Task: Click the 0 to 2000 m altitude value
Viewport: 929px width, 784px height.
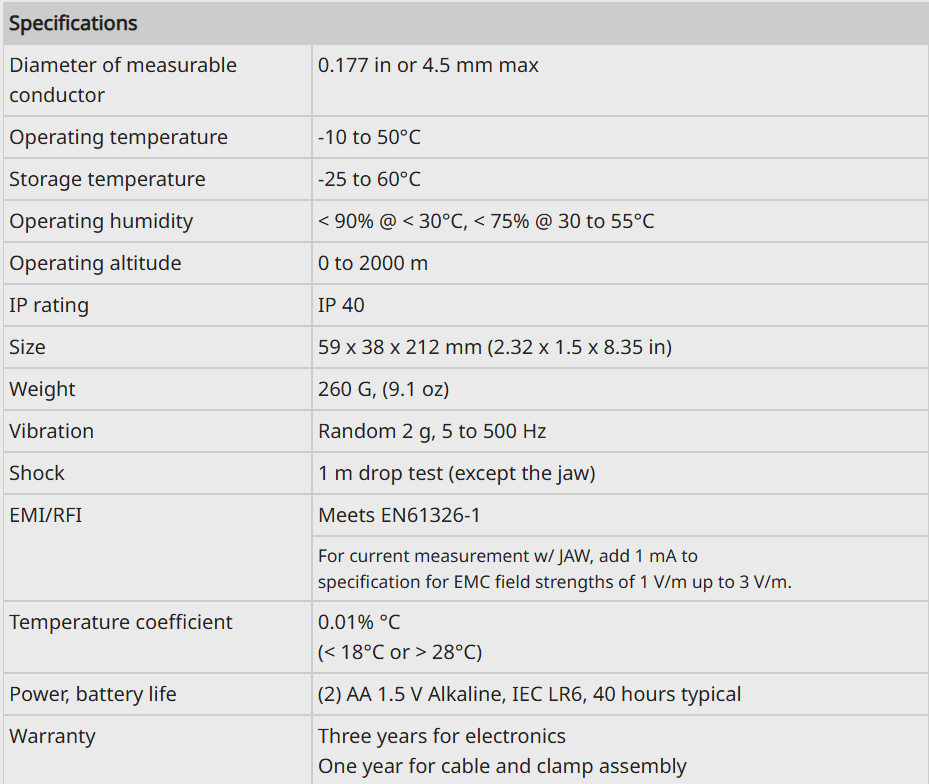Action: [x=373, y=264]
